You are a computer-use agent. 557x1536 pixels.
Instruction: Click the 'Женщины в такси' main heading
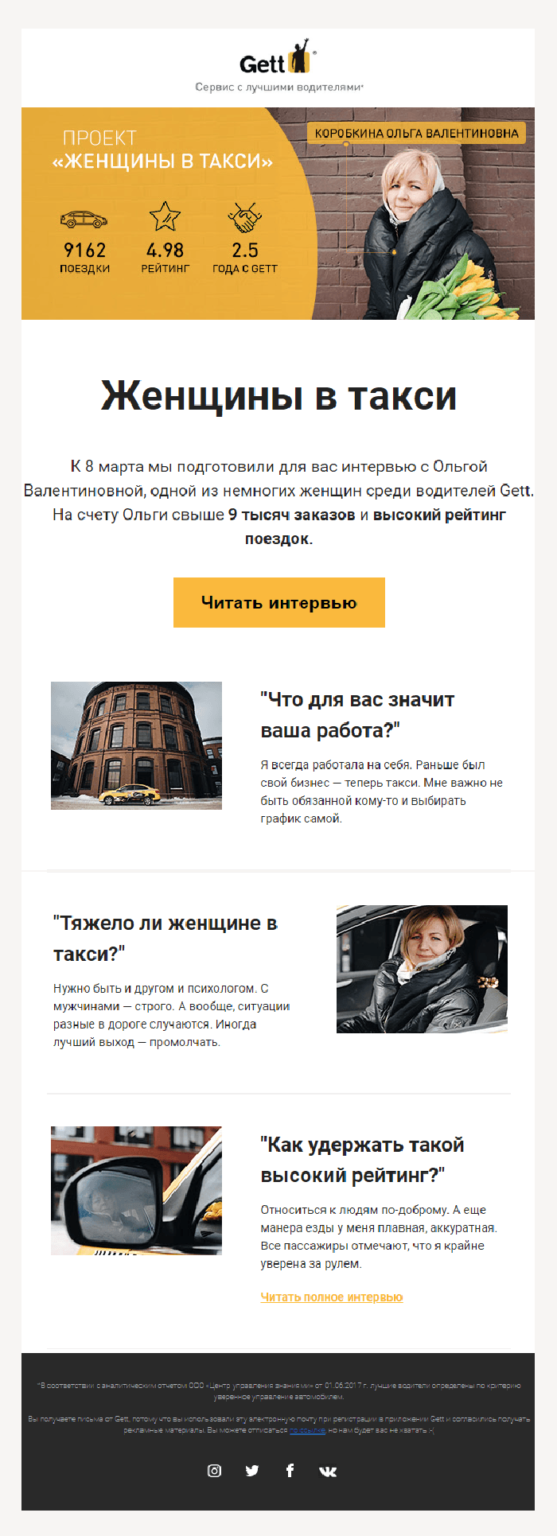coord(279,396)
